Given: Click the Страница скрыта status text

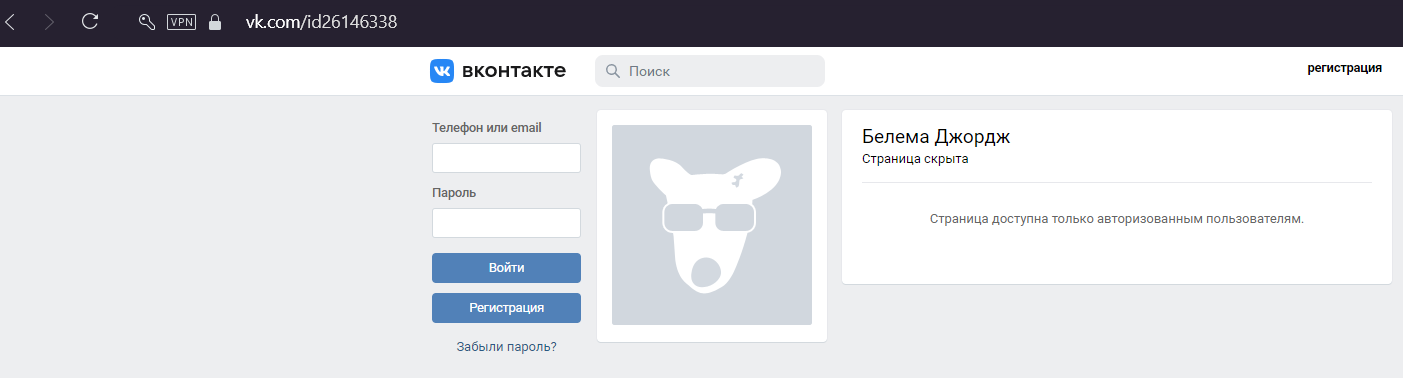Looking at the screenshot, I should click(x=915, y=158).
